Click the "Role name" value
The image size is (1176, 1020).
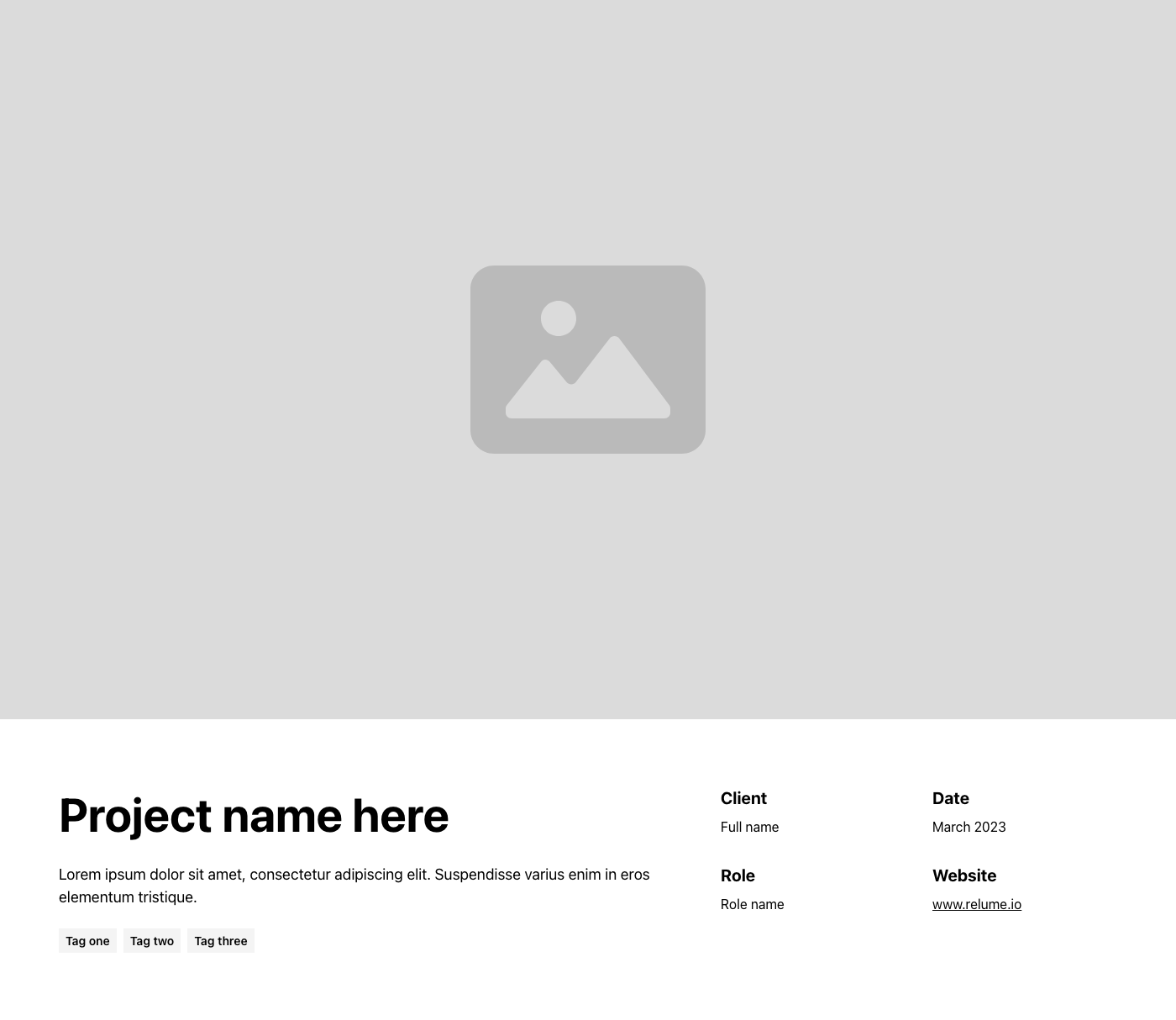pyautogui.click(x=753, y=904)
